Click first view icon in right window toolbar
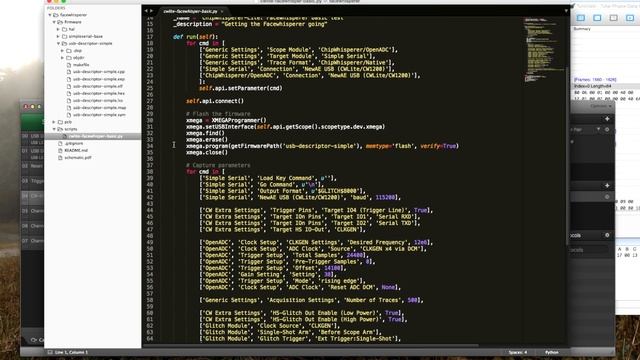The width and height of the screenshot is (640, 360). [581, 18]
